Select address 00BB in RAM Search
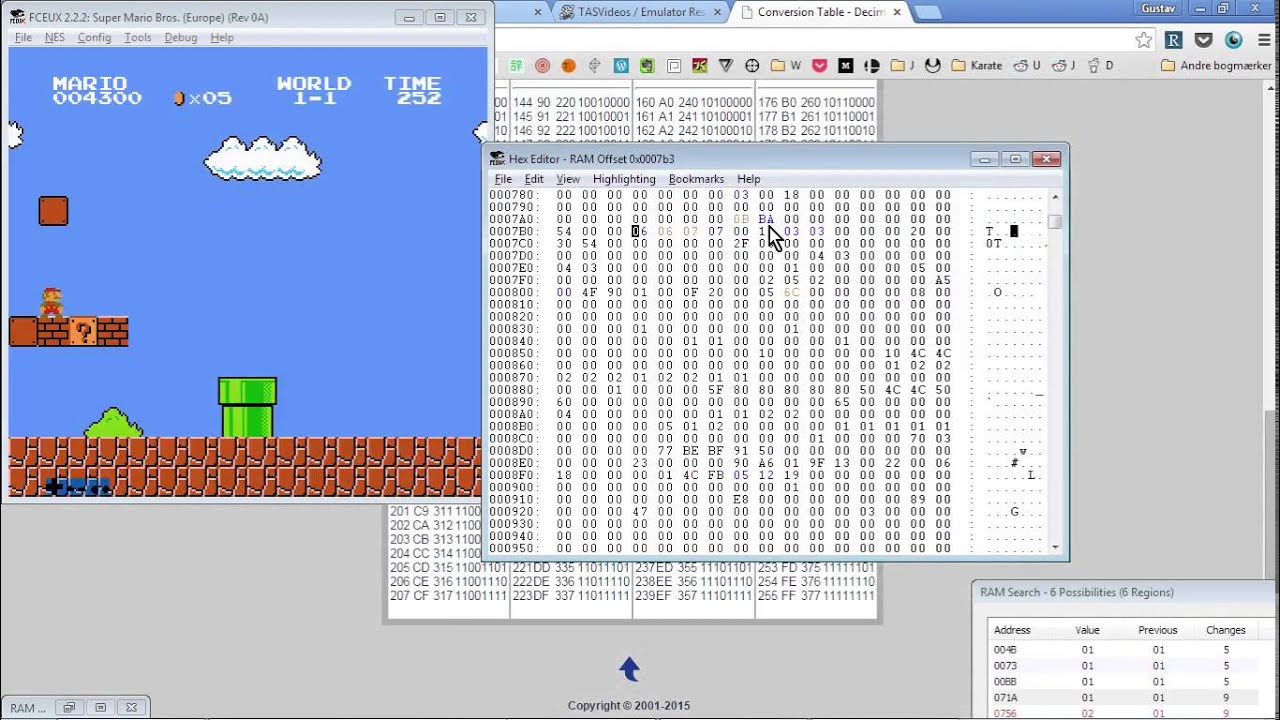This screenshot has width=1280, height=720. [1005, 681]
